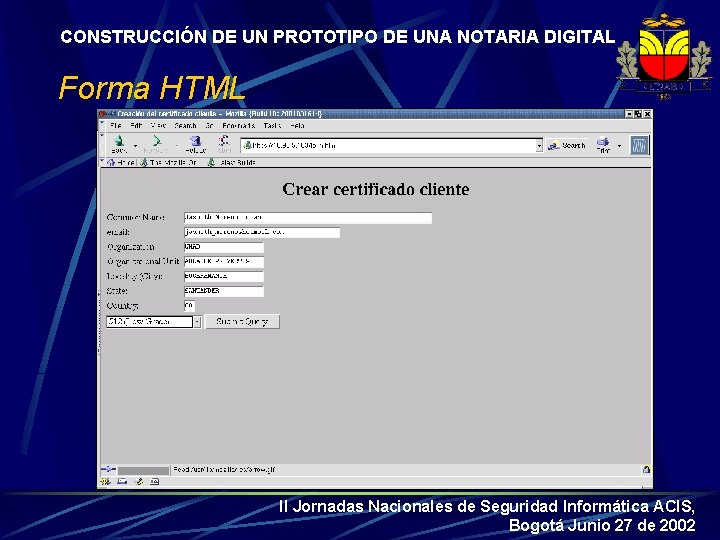Open the Tasks menu
The height and width of the screenshot is (540, 720).
[272, 126]
